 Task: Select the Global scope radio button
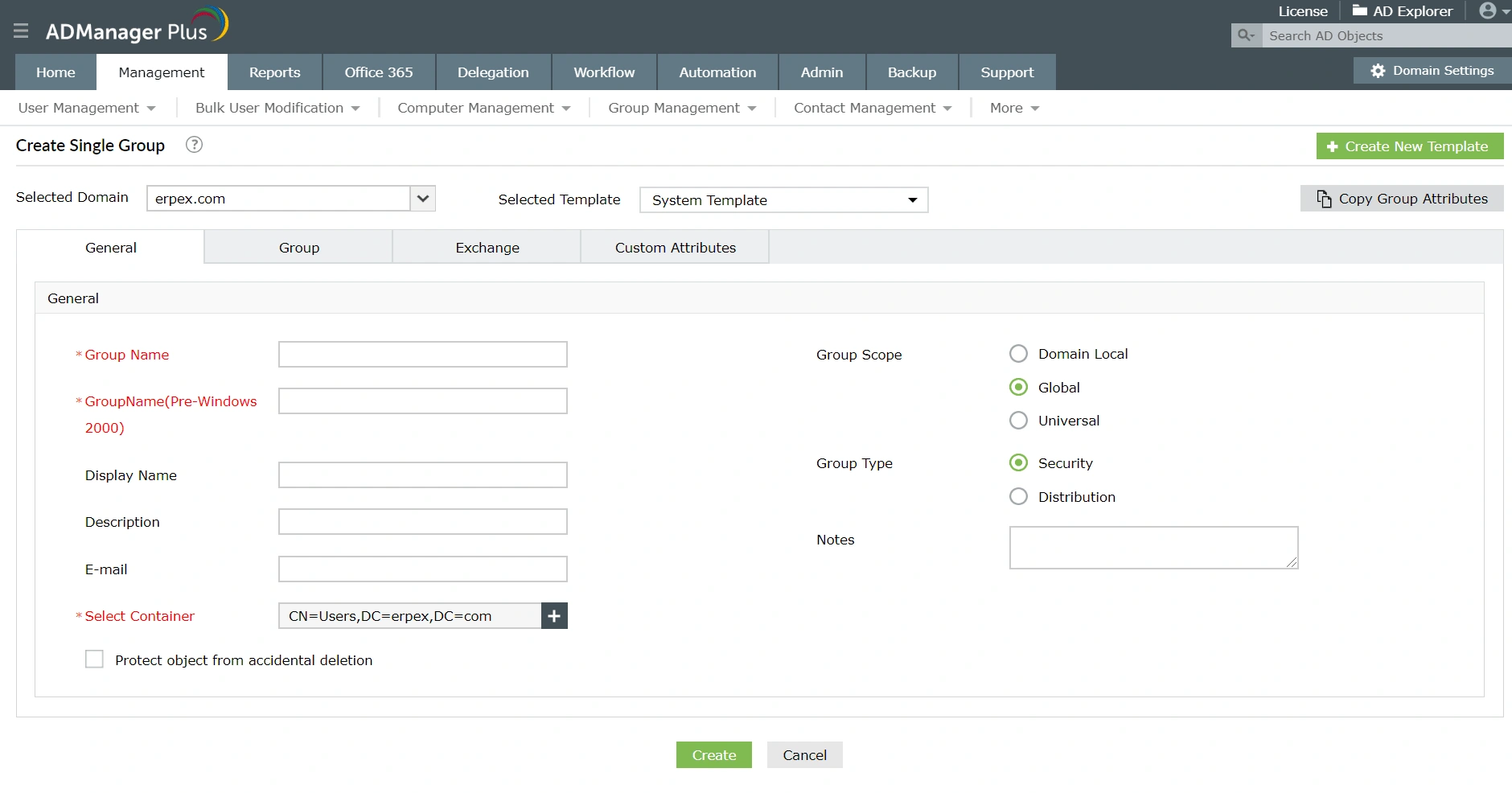1018,388
